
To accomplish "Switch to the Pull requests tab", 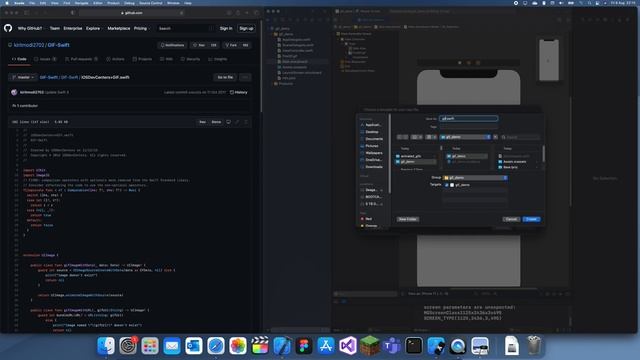I will [x=81, y=59].
